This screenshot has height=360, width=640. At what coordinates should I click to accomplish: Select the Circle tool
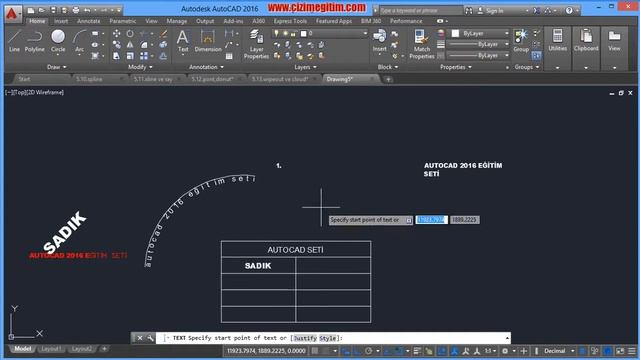click(58, 41)
